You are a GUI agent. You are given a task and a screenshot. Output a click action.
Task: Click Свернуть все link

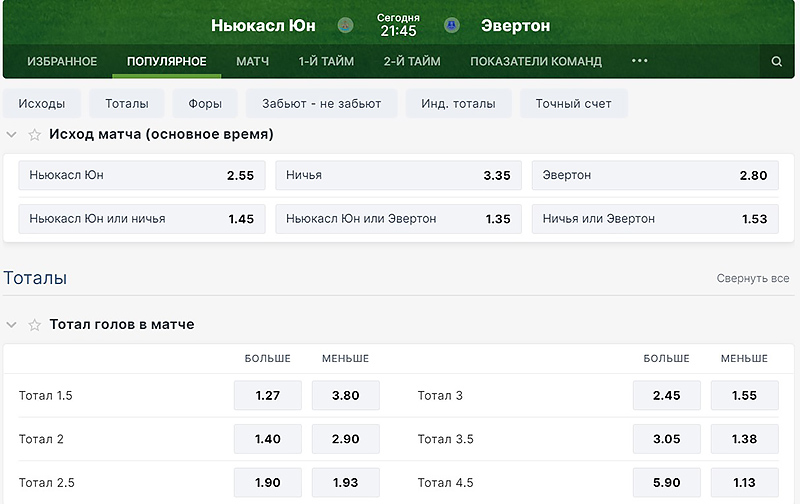tap(753, 279)
